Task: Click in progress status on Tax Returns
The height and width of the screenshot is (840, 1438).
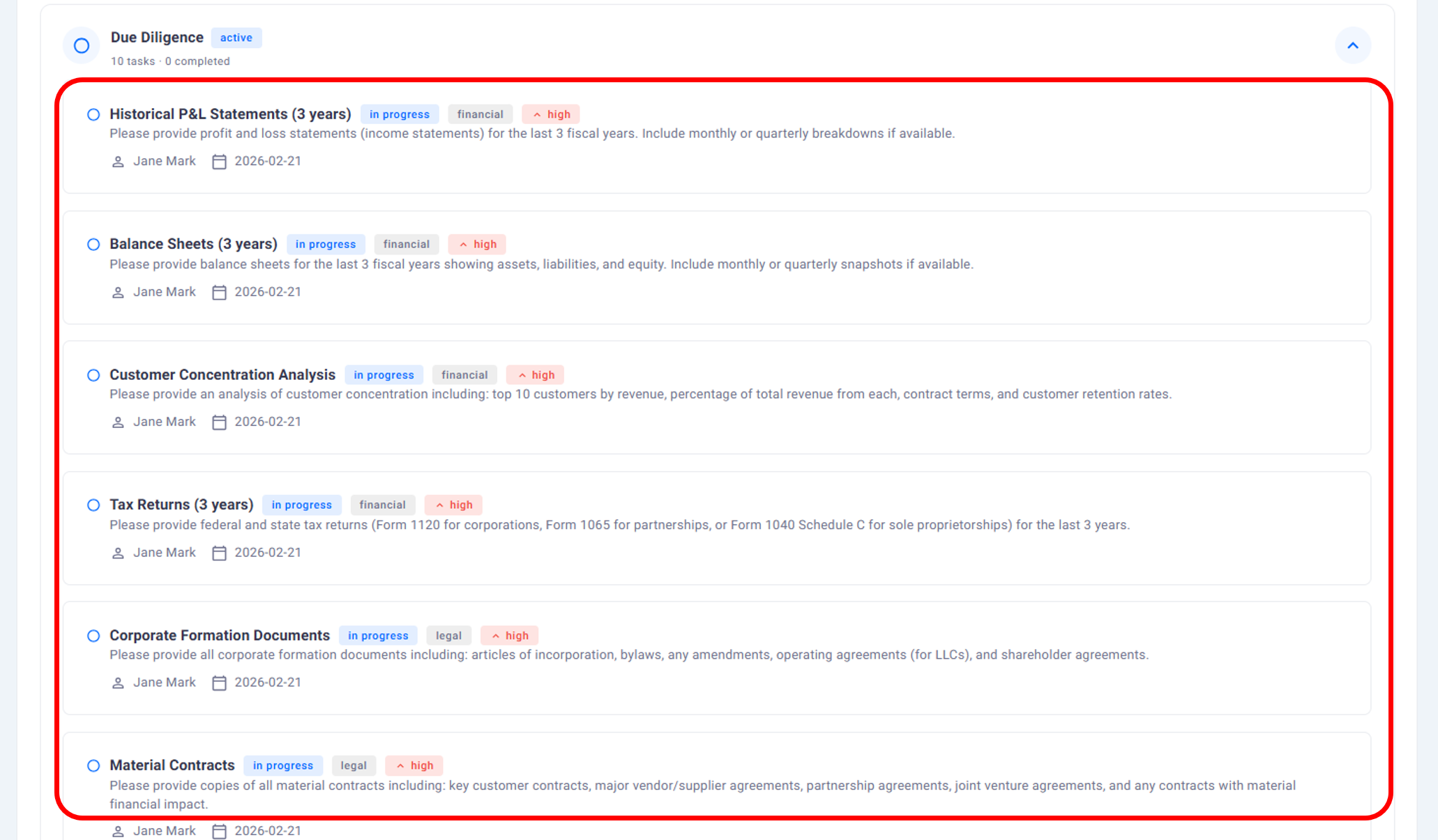Action: click(301, 505)
